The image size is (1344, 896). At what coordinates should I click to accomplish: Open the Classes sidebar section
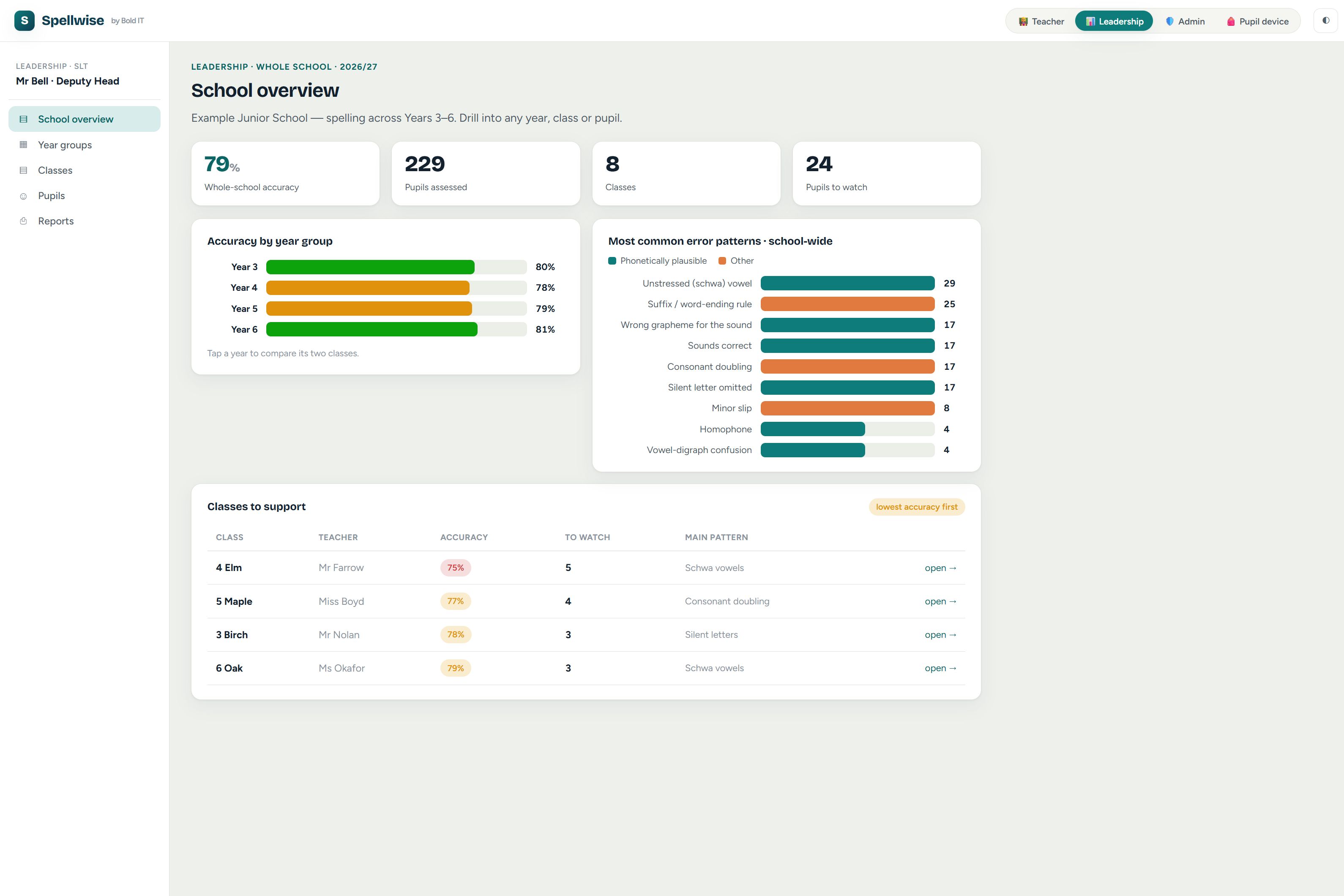tap(85, 170)
